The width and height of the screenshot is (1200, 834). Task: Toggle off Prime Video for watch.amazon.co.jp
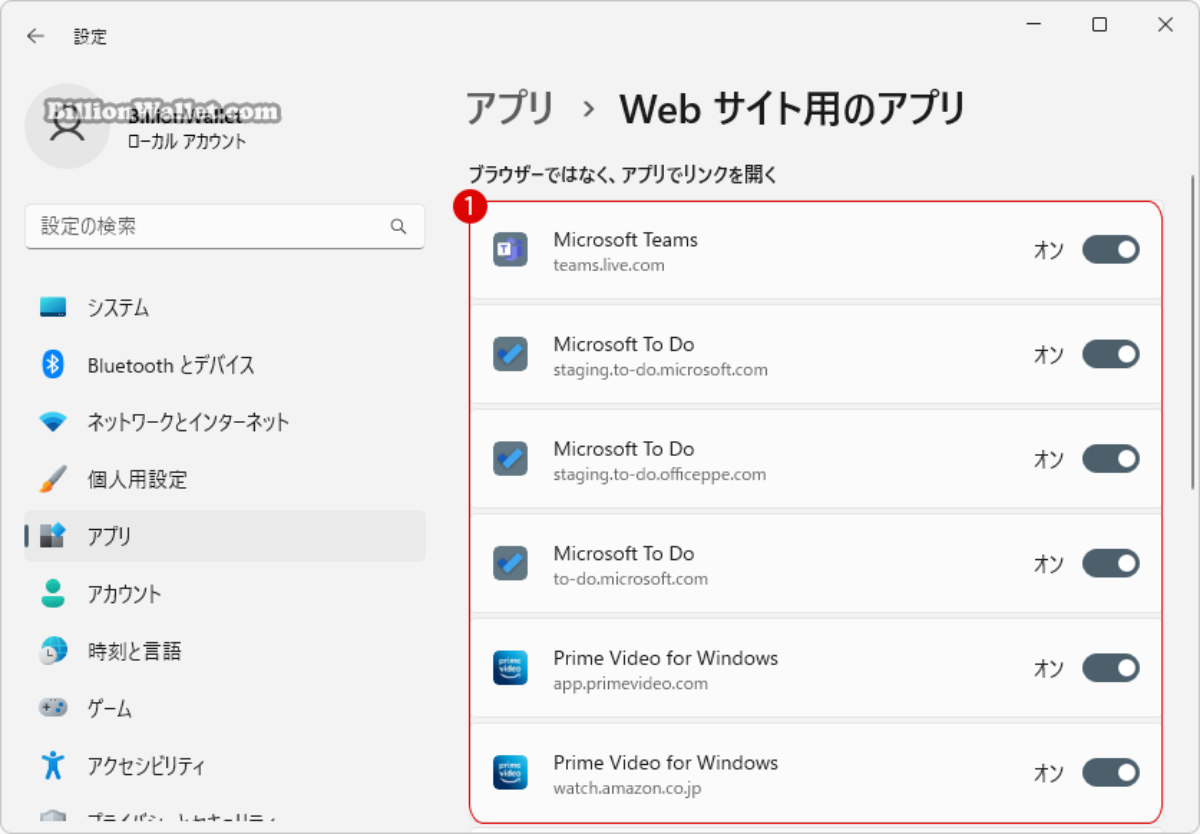[1110, 772]
